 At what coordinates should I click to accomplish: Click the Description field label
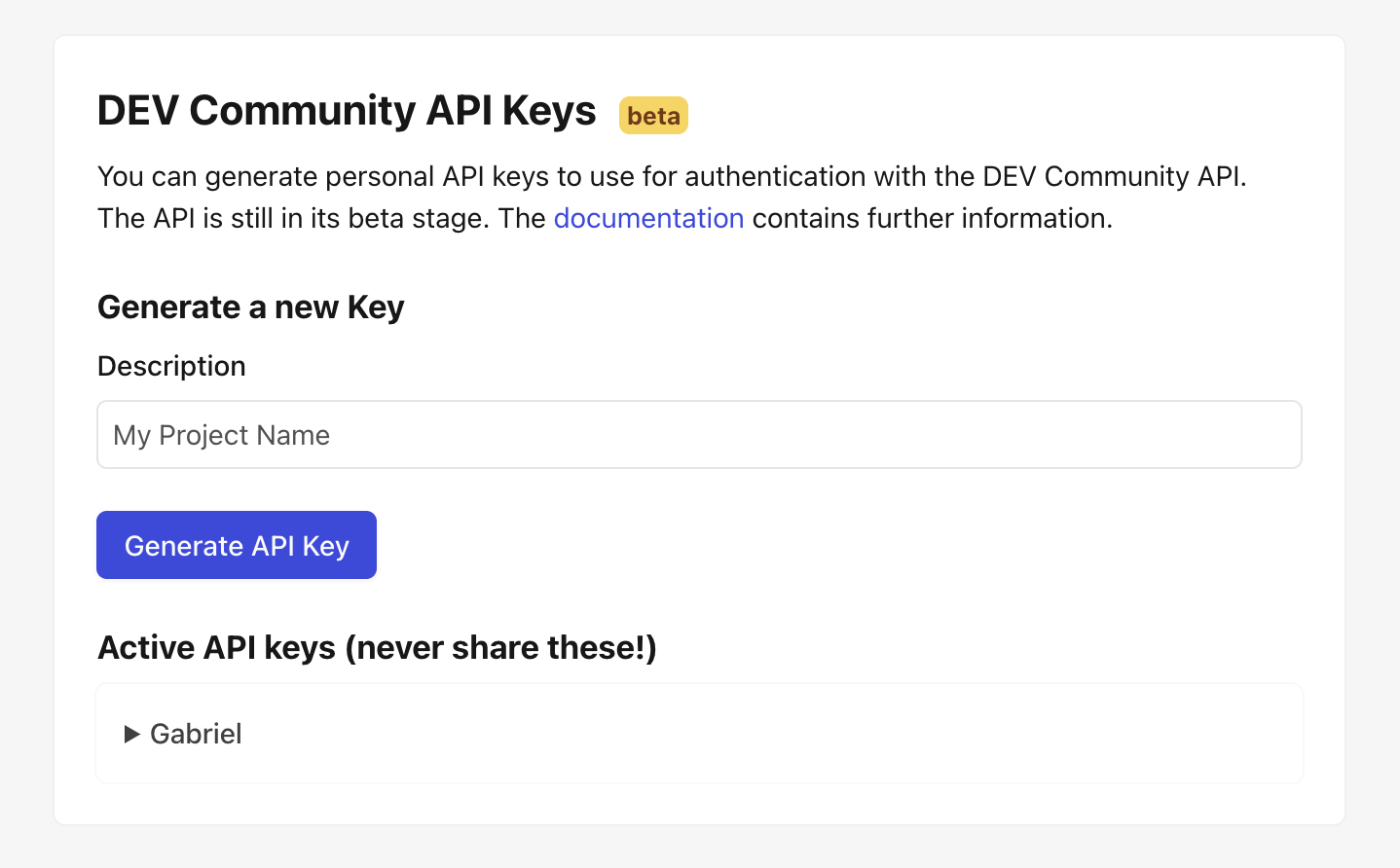point(171,366)
